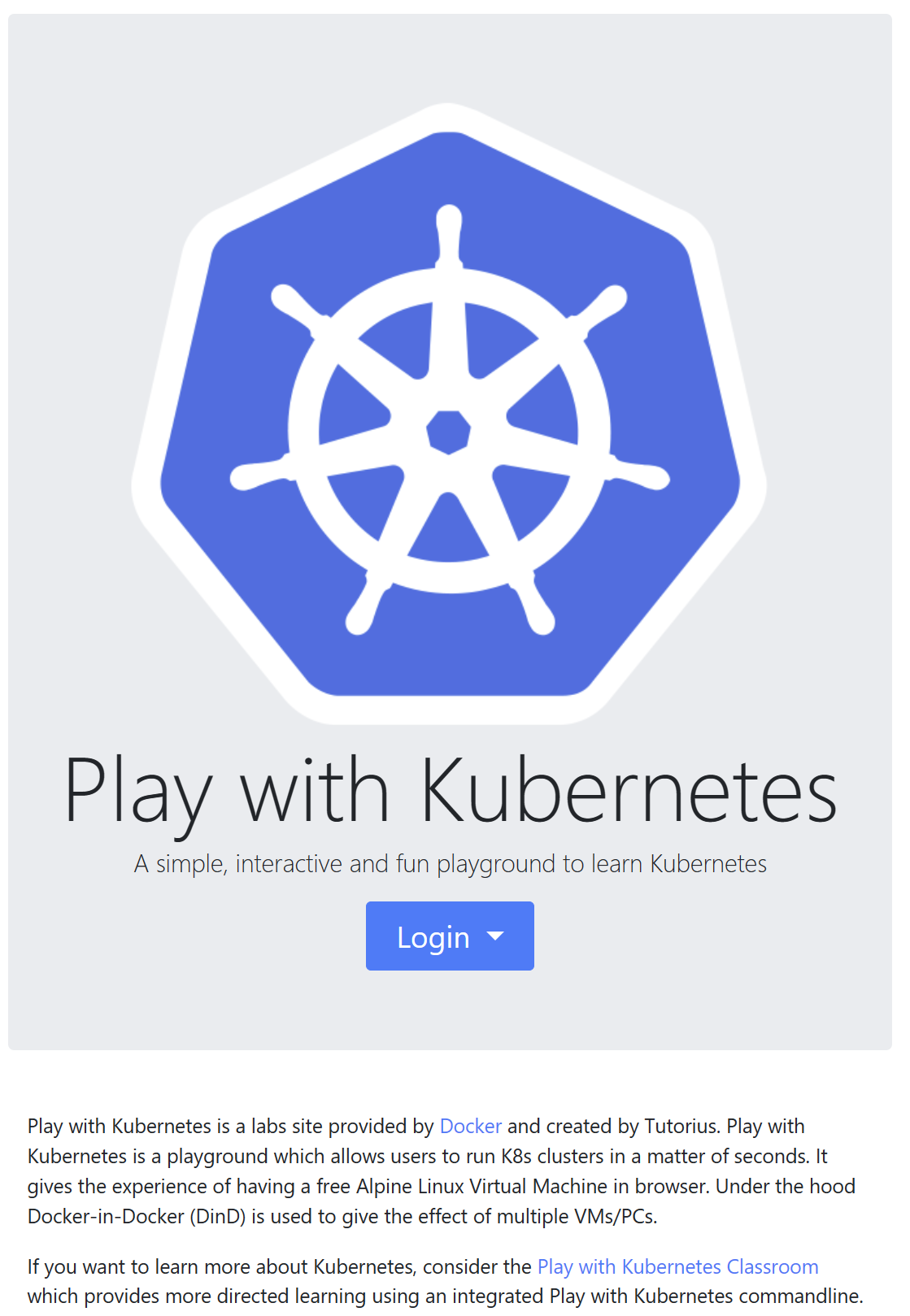This screenshot has width=910, height=1316.
Task: Click the text 'If you want to learn more about Kubernetes'
Action: (221, 1266)
